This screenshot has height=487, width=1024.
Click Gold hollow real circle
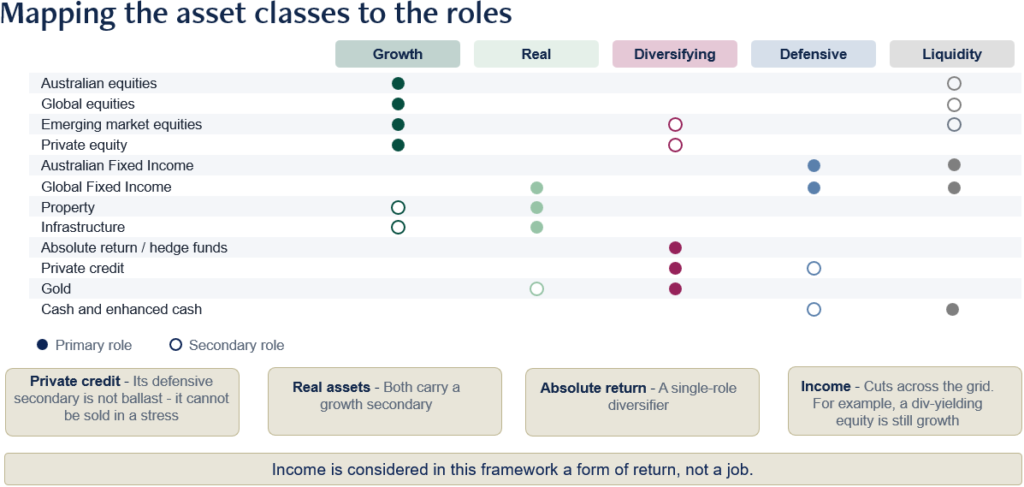coord(537,289)
